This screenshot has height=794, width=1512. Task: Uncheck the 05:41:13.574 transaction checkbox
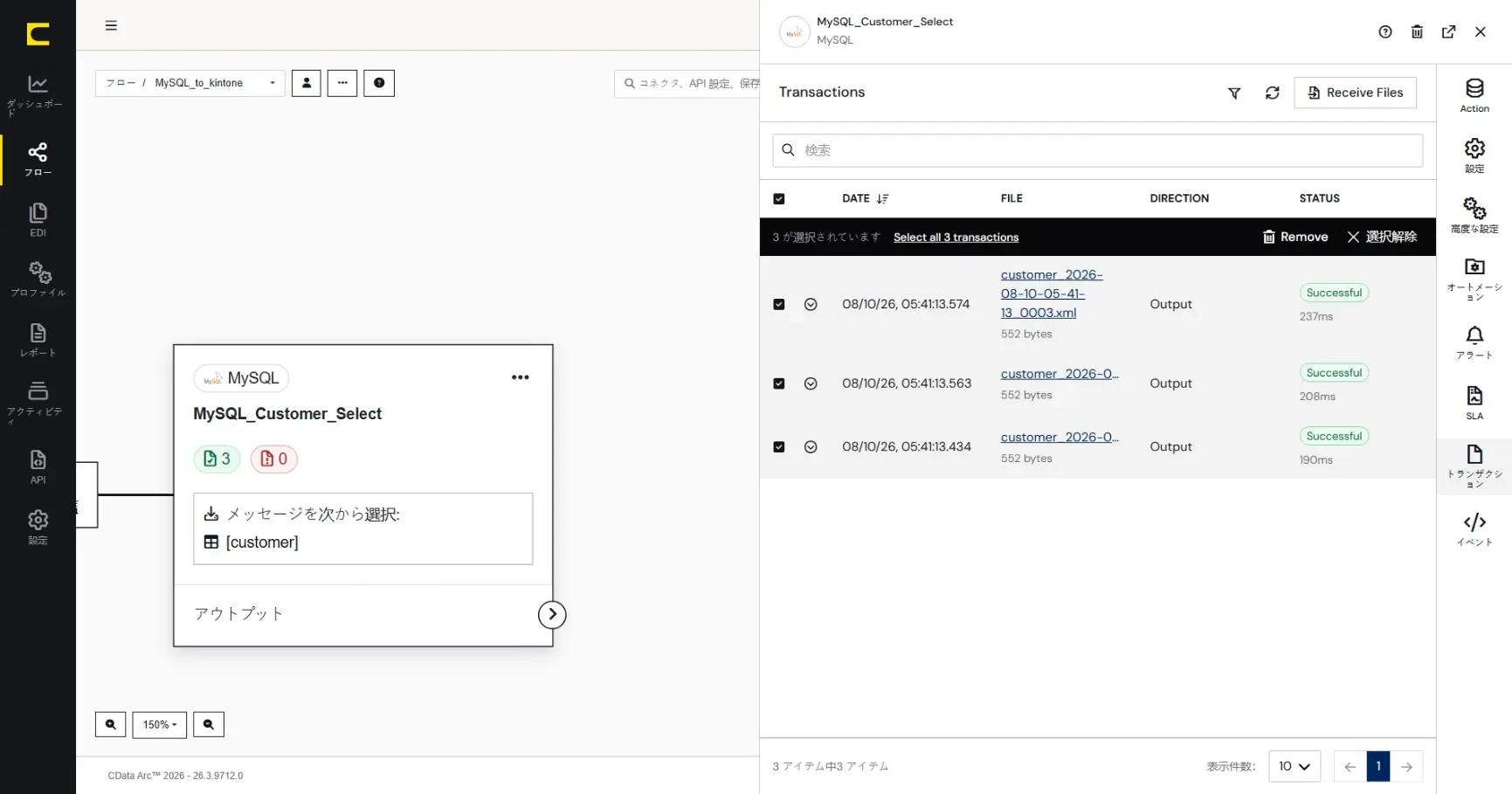point(779,304)
